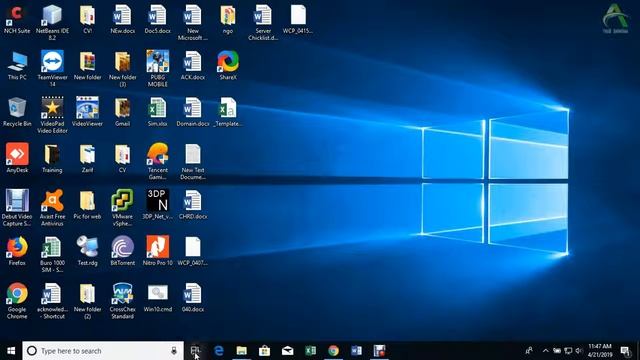Open the Mail app on taskbar
Viewport: 640px width, 360px height.
point(287,351)
